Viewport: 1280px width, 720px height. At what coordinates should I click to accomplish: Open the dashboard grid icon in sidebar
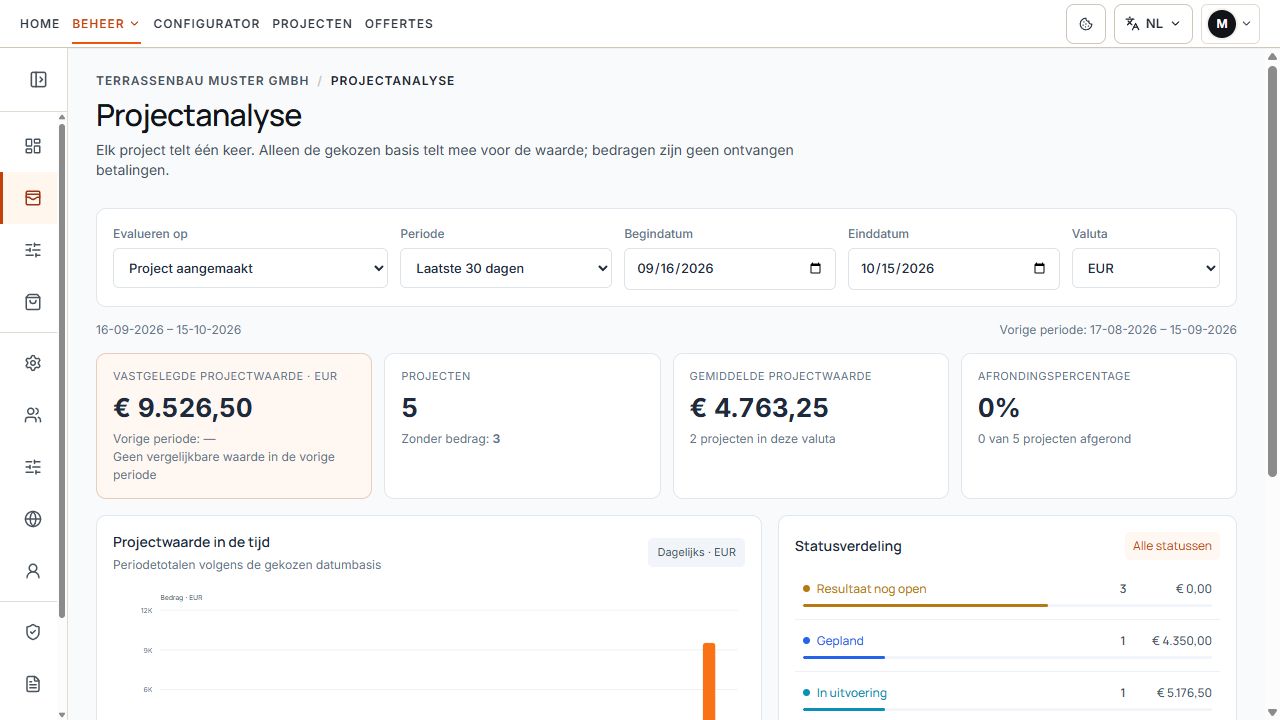tap(33, 146)
